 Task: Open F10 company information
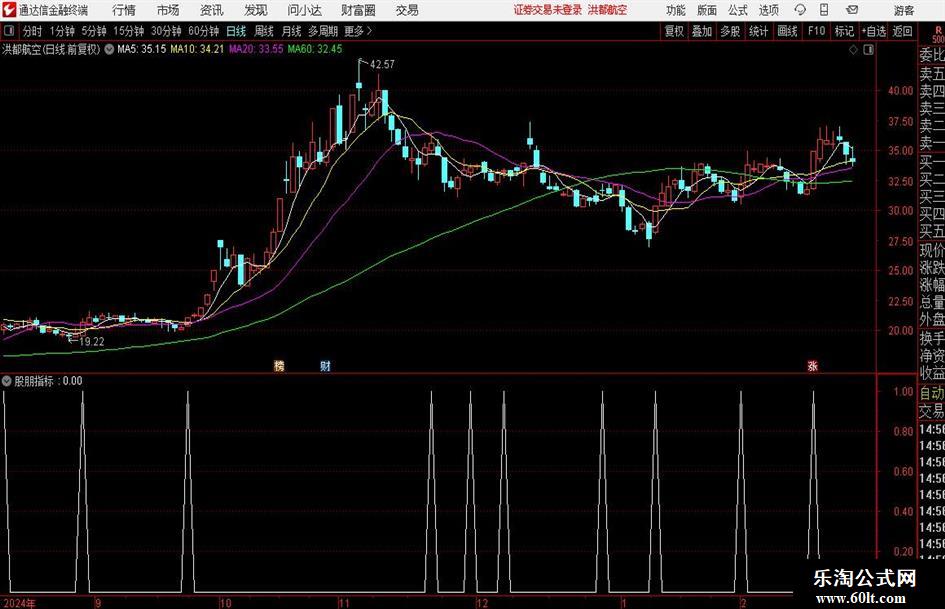(x=817, y=31)
